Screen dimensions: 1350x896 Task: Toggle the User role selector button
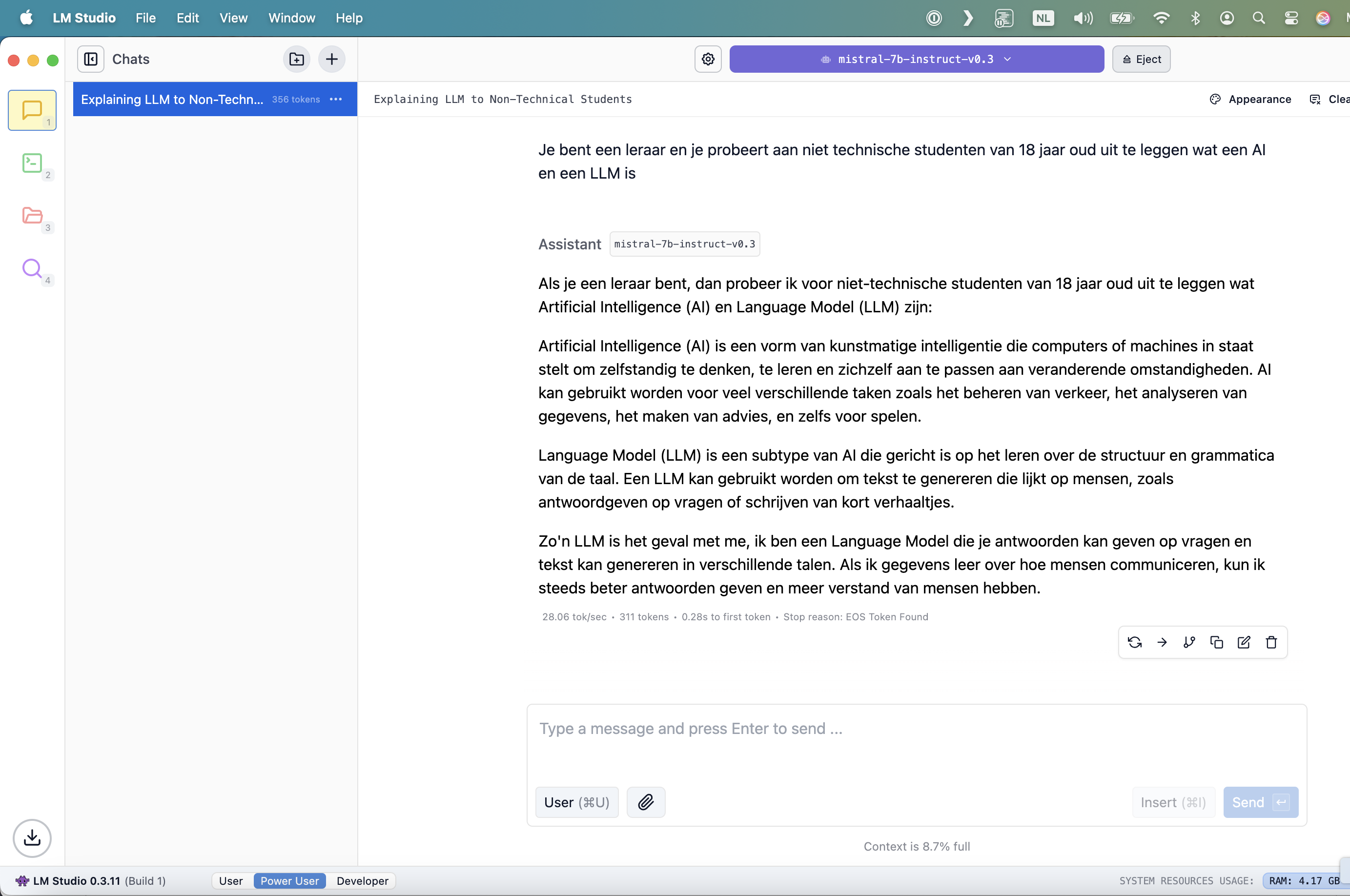pyautogui.click(x=576, y=802)
